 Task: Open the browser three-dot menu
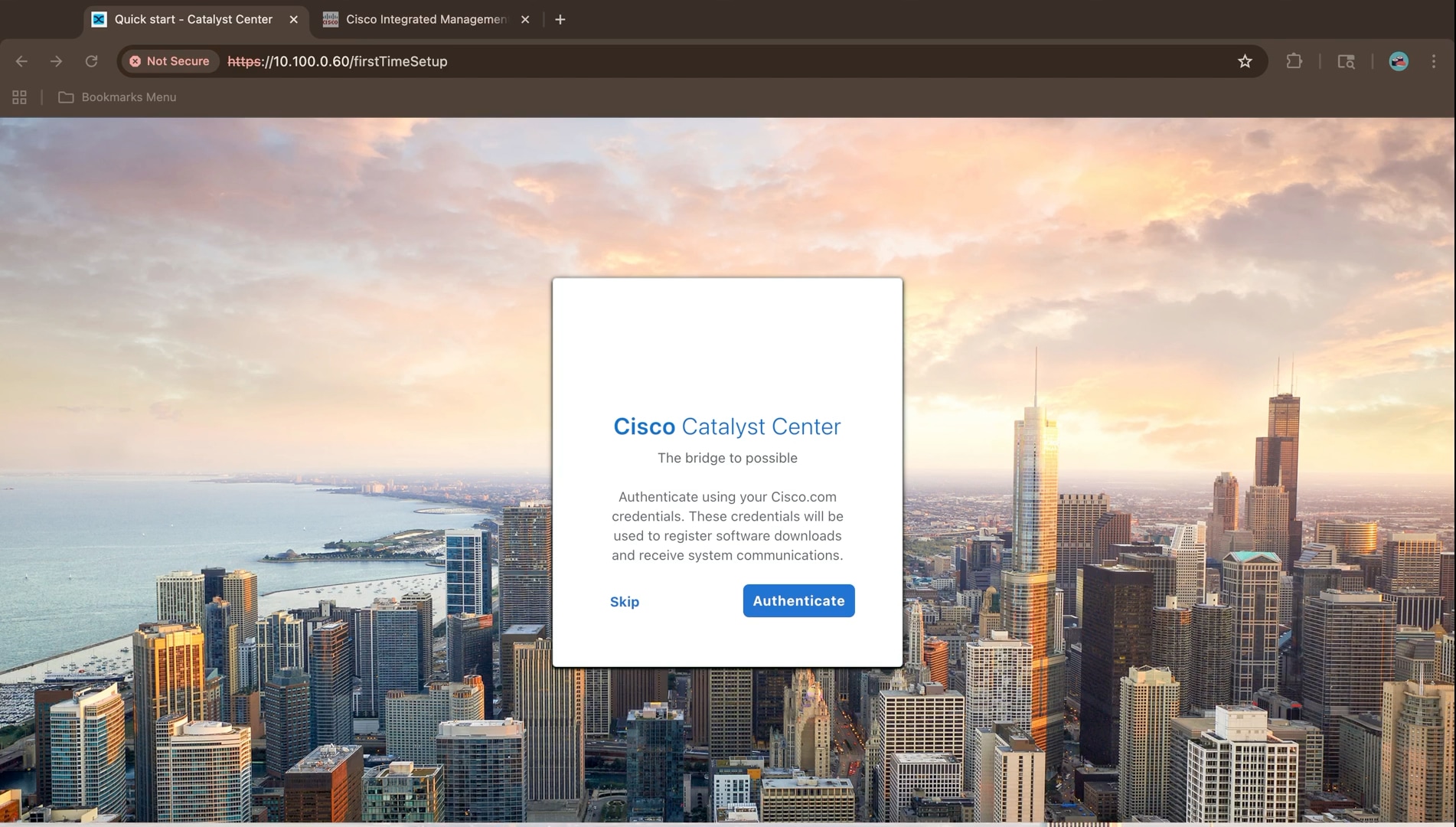pyautogui.click(x=1434, y=61)
